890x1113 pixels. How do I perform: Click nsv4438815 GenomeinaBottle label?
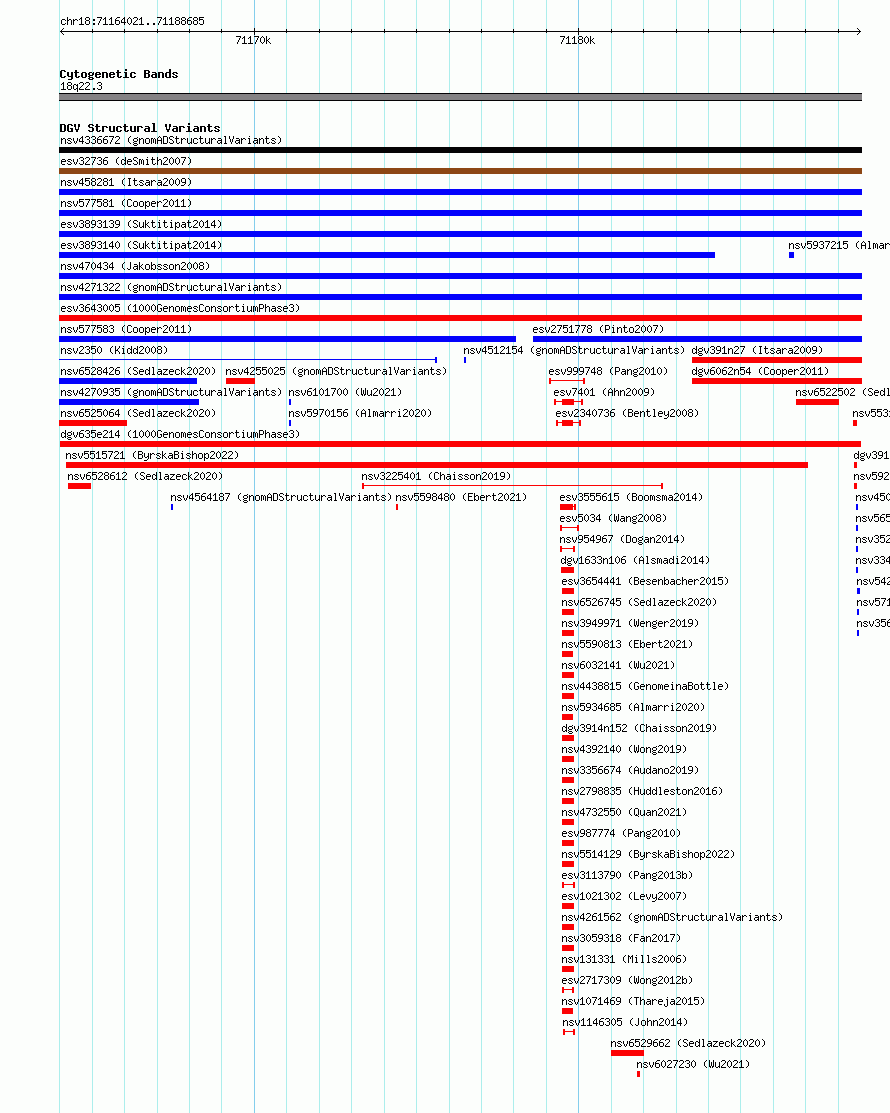pos(645,686)
